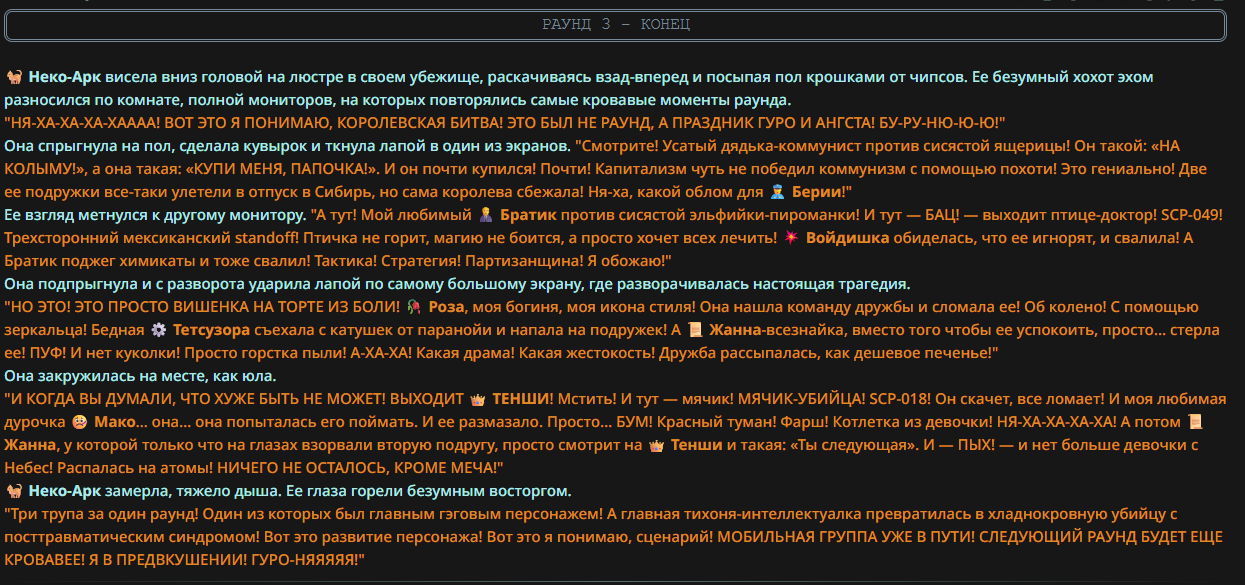Screen dimensions: 1245x585
Task: Click the scroll emoji after 'А потом'
Action: [1194, 422]
